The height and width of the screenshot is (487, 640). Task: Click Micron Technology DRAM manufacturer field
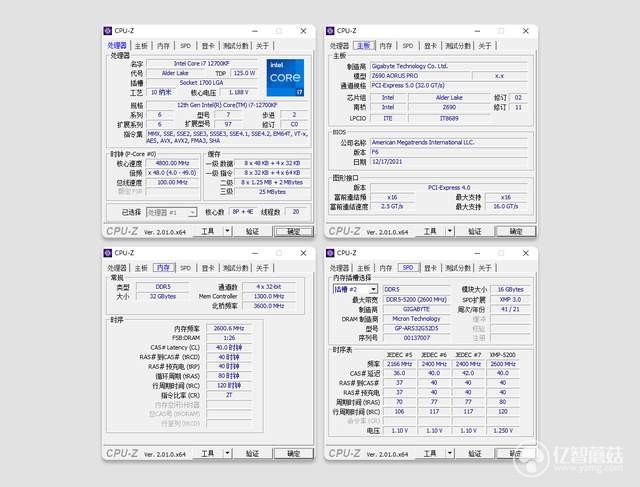416,319
